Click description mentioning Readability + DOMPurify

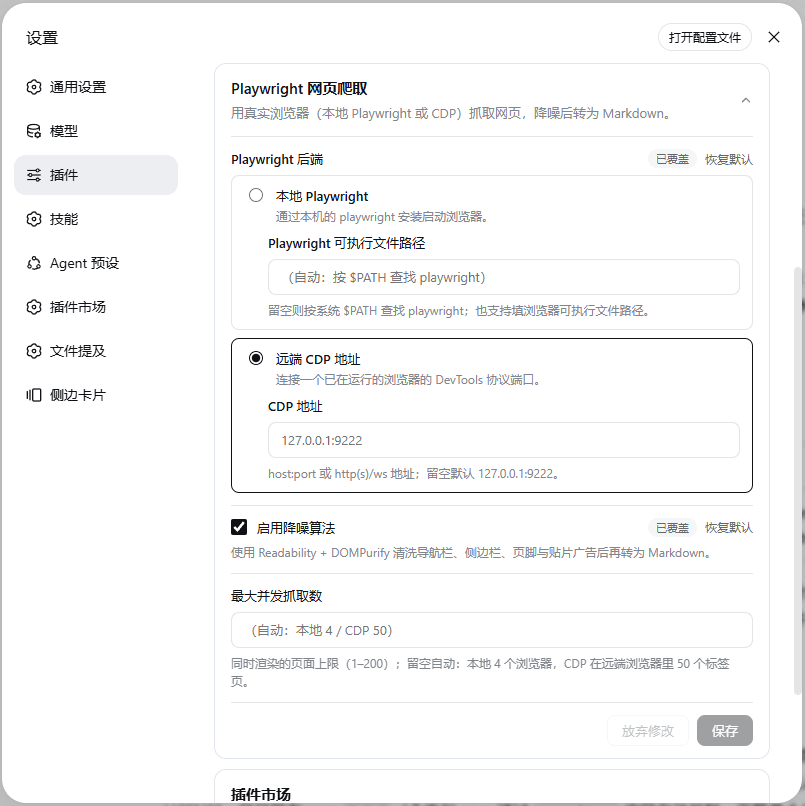coord(471,553)
